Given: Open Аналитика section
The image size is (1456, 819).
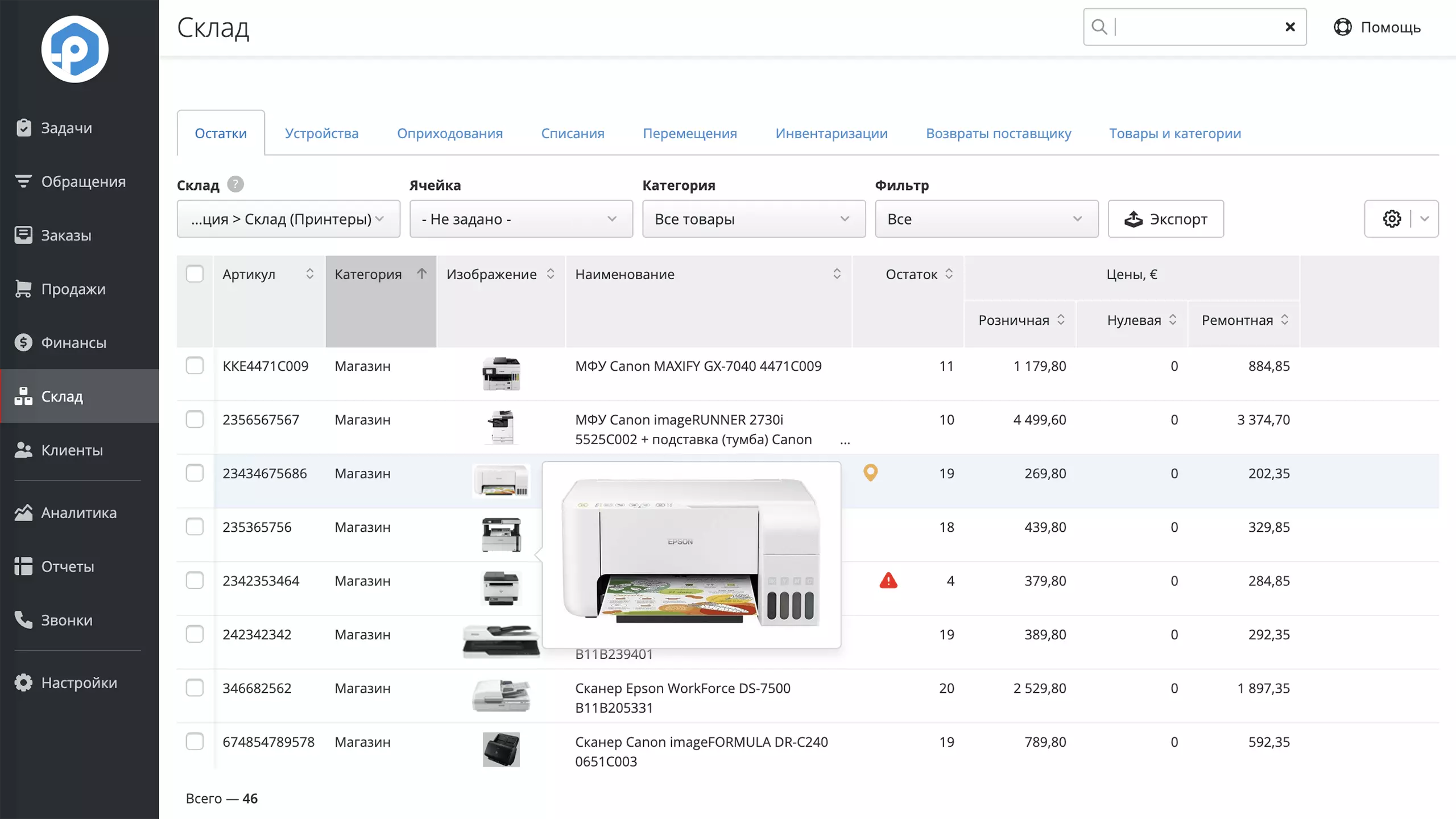Looking at the screenshot, I should [79, 512].
